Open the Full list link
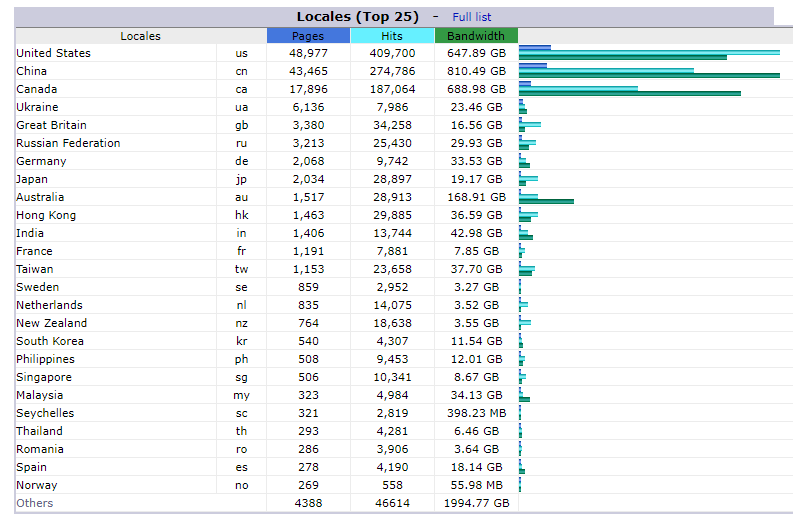 click(x=471, y=17)
